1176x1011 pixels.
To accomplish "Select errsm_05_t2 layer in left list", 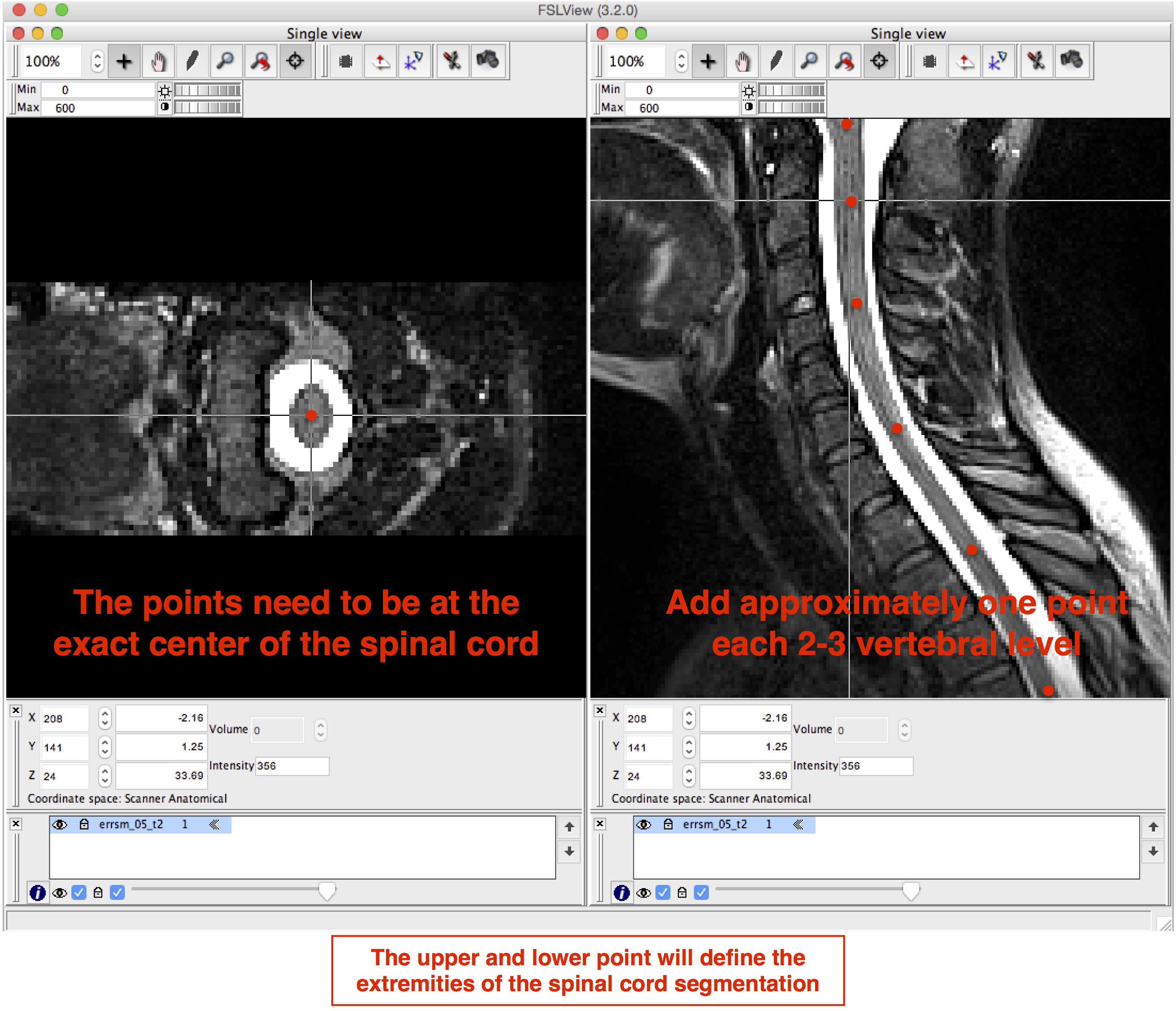I will coord(131,824).
